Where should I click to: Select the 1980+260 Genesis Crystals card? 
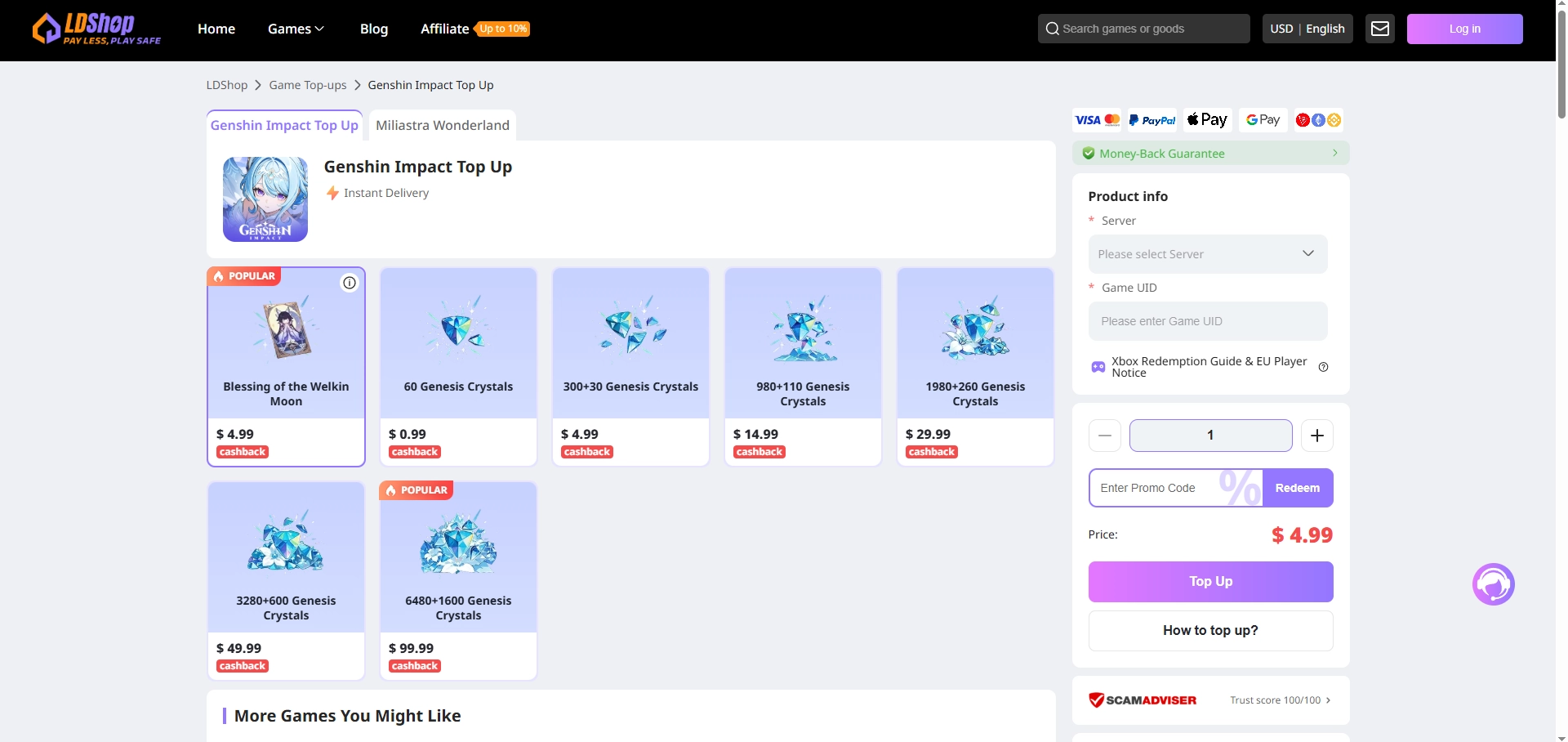click(x=975, y=367)
